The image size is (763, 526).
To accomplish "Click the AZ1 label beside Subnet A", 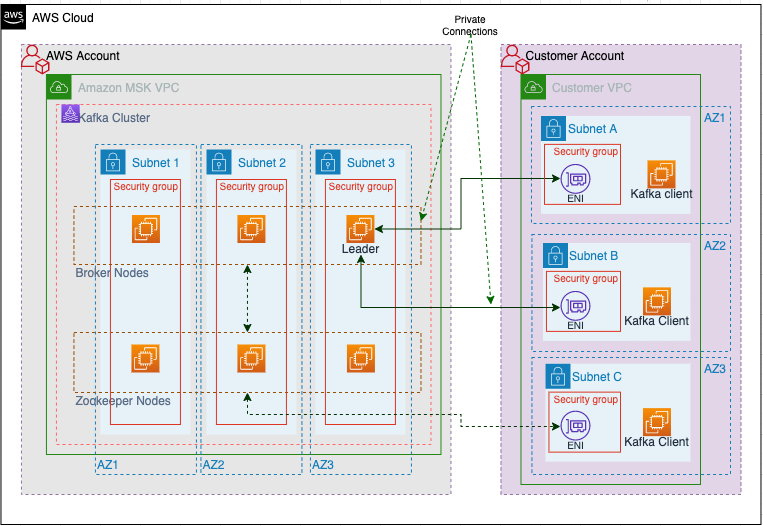I will tap(714, 118).
